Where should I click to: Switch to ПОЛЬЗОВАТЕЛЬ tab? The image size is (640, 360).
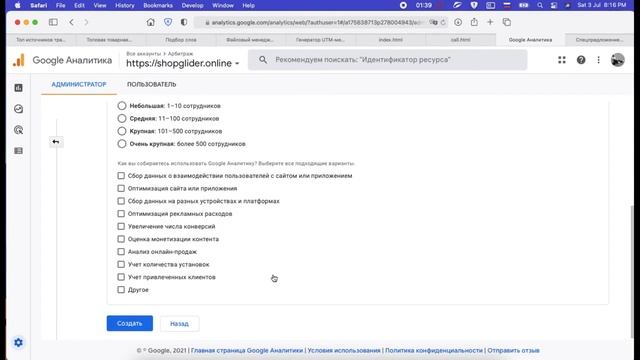[x=151, y=84]
